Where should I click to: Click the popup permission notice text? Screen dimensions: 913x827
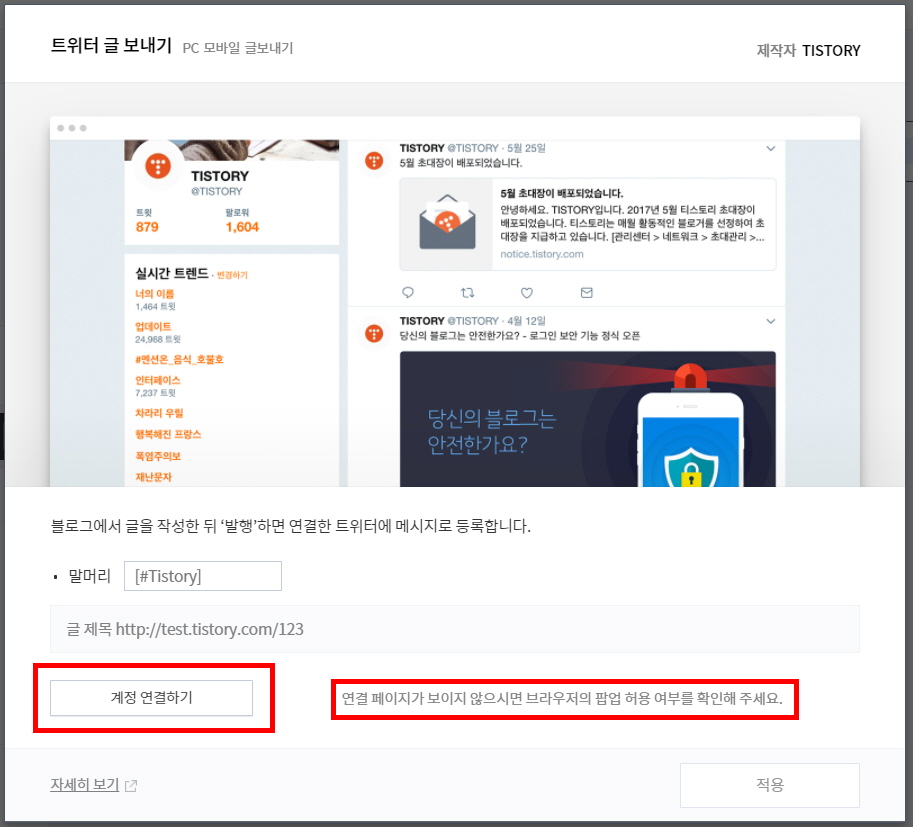[x=562, y=698]
